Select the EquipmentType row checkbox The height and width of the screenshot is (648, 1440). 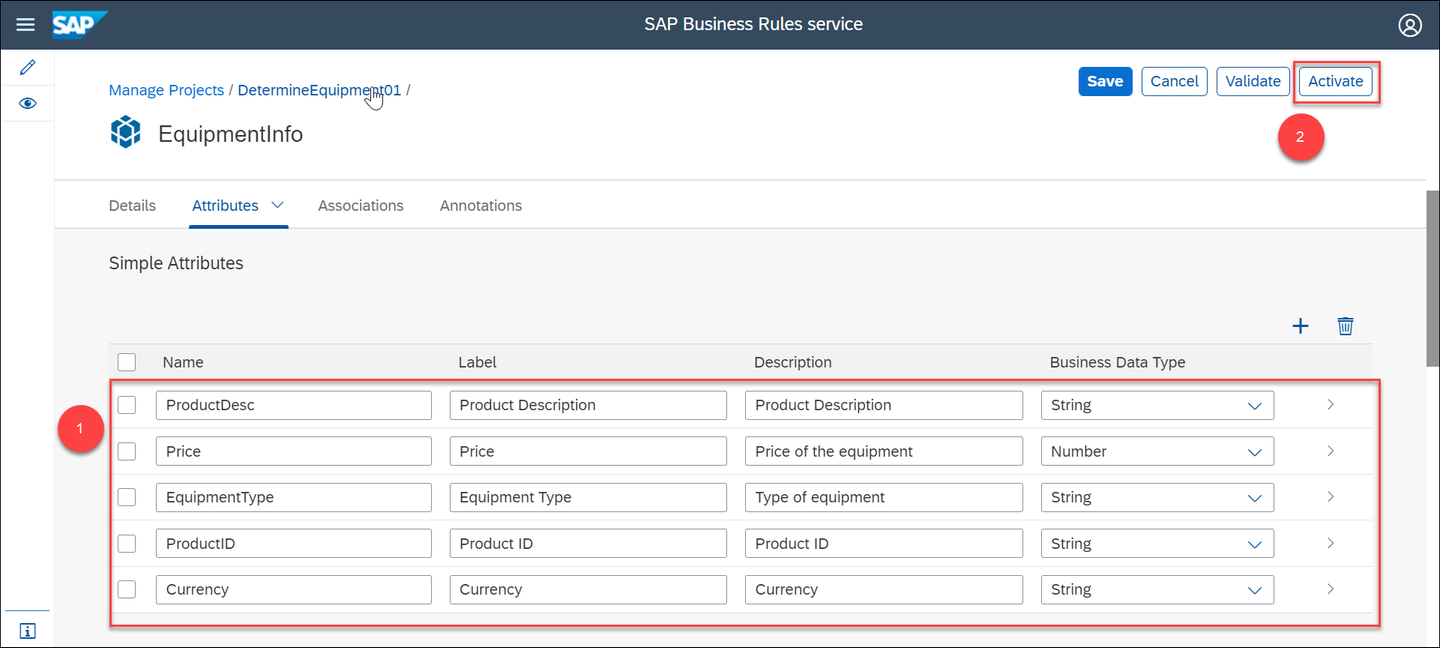pos(127,497)
